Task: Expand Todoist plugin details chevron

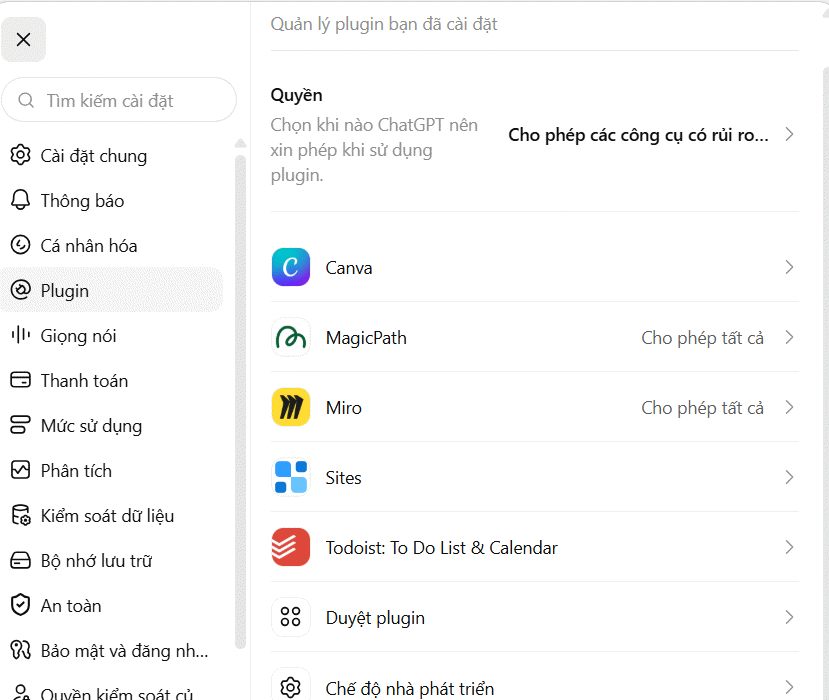Action: point(789,547)
